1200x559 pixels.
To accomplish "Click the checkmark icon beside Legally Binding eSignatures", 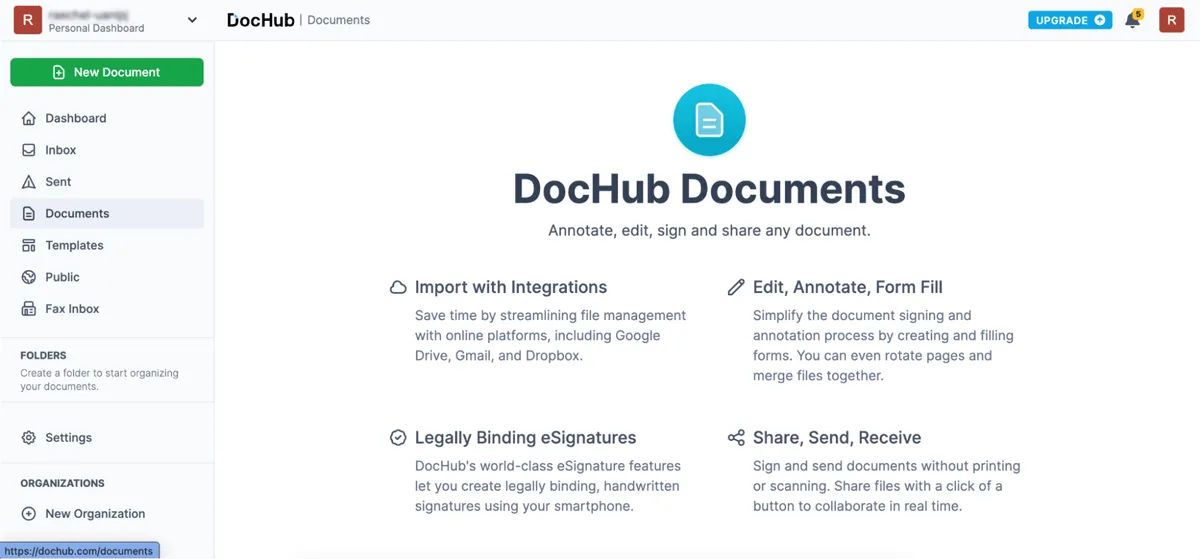I will (x=398, y=438).
